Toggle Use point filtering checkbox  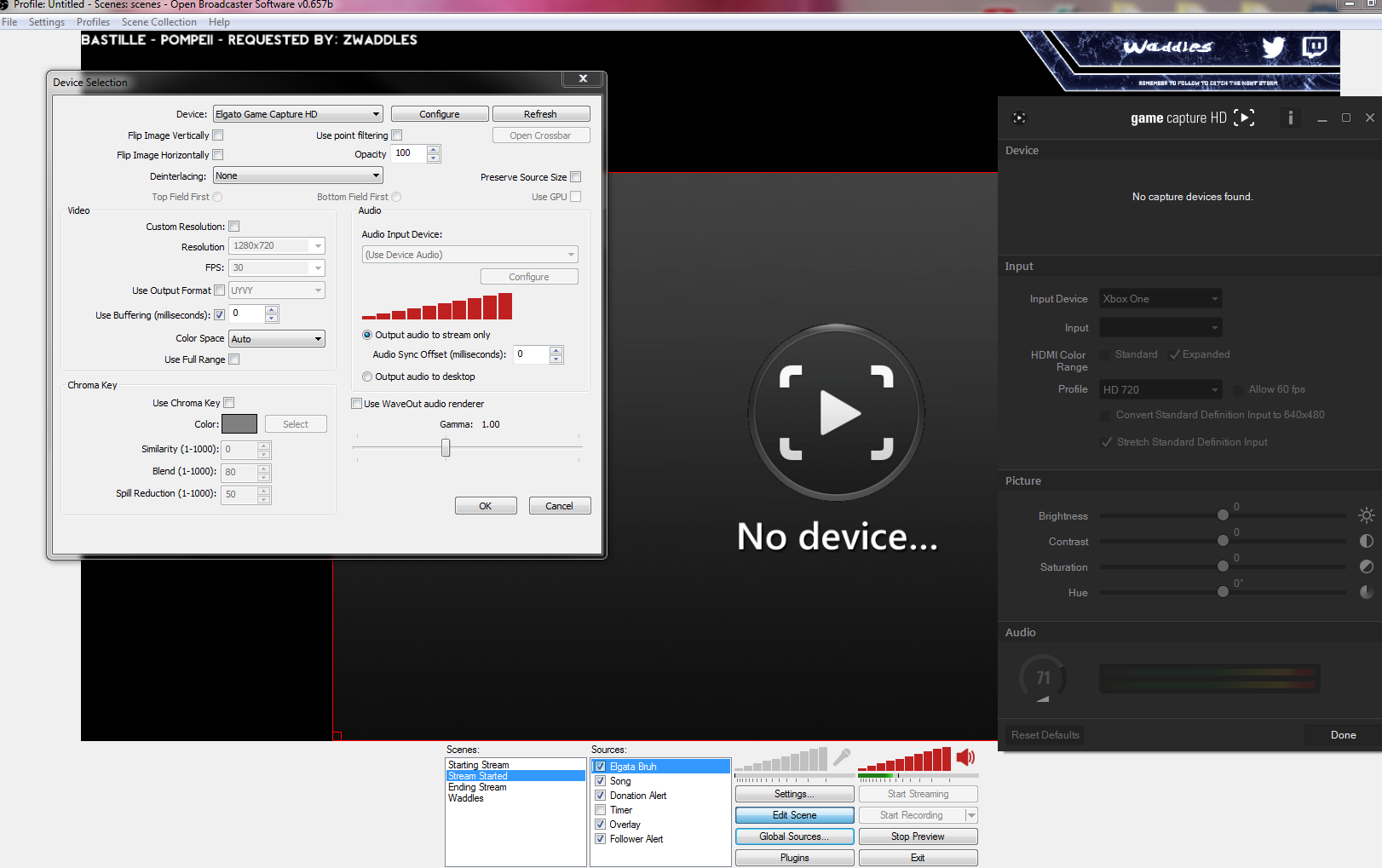(x=397, y=135)
